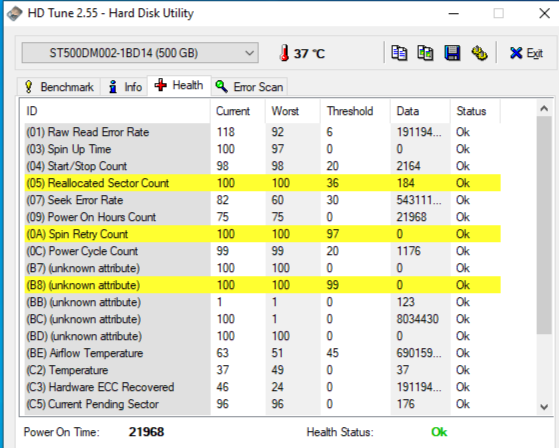Click the threshold value 99
Viewport: 559px width, 448px height.
(333, 285)
